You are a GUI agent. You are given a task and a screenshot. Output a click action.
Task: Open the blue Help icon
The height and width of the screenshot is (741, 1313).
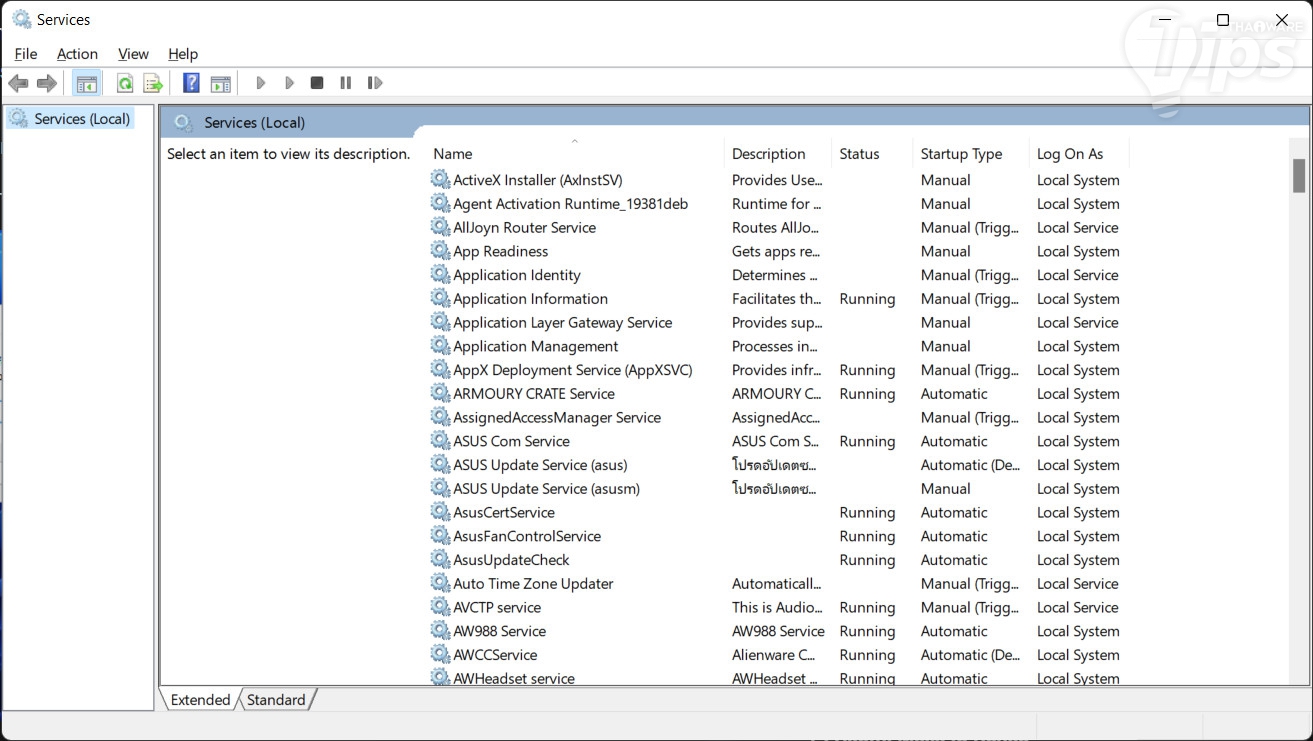tap(191, 83)
